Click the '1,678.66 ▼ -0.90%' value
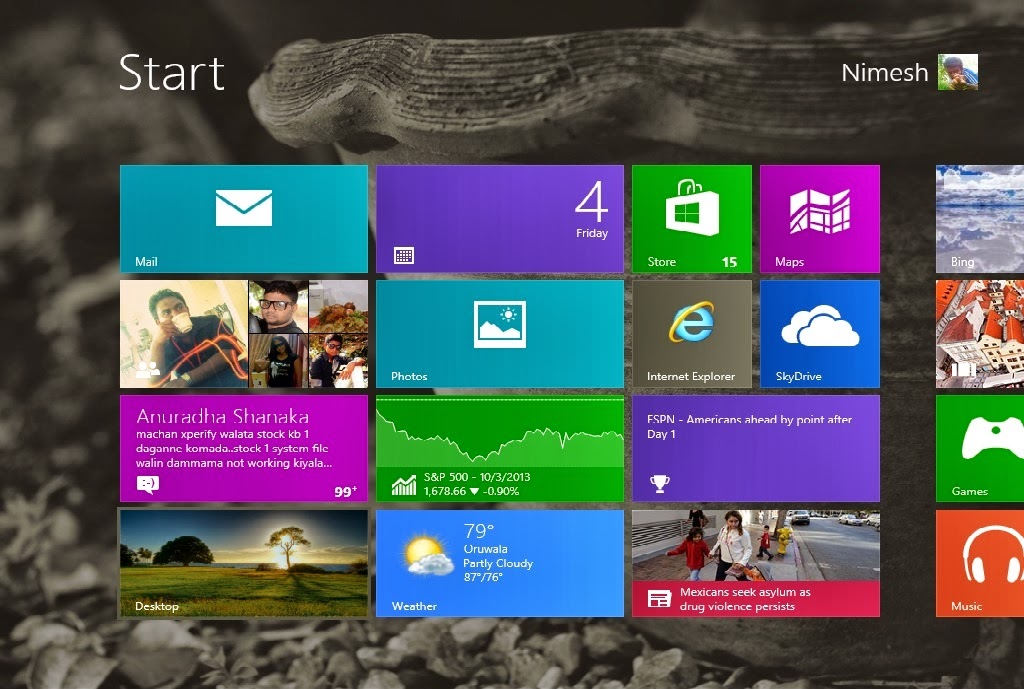 click(x=471, y=491)
